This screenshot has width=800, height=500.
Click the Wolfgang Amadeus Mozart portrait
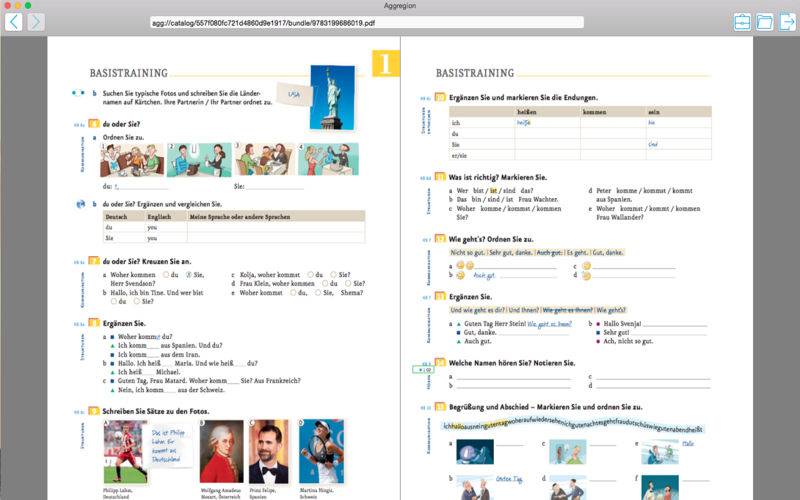pyautogui.click(x=221, y=452)
